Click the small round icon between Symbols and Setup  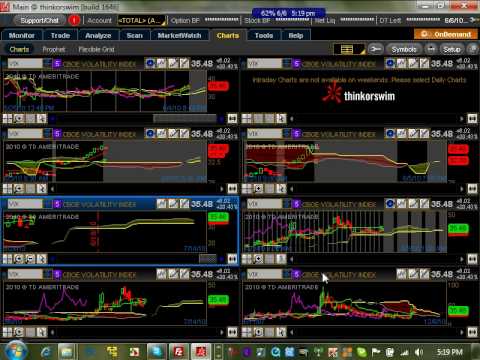(x=431, y=49)
